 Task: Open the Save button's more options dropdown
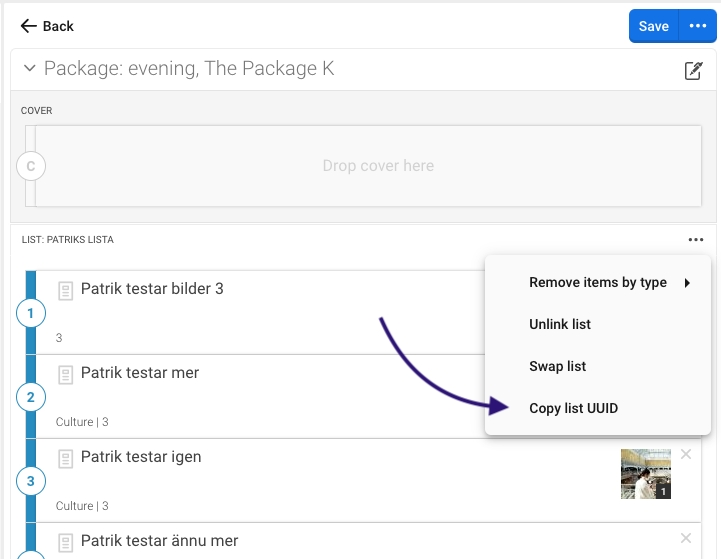point(697,26)
